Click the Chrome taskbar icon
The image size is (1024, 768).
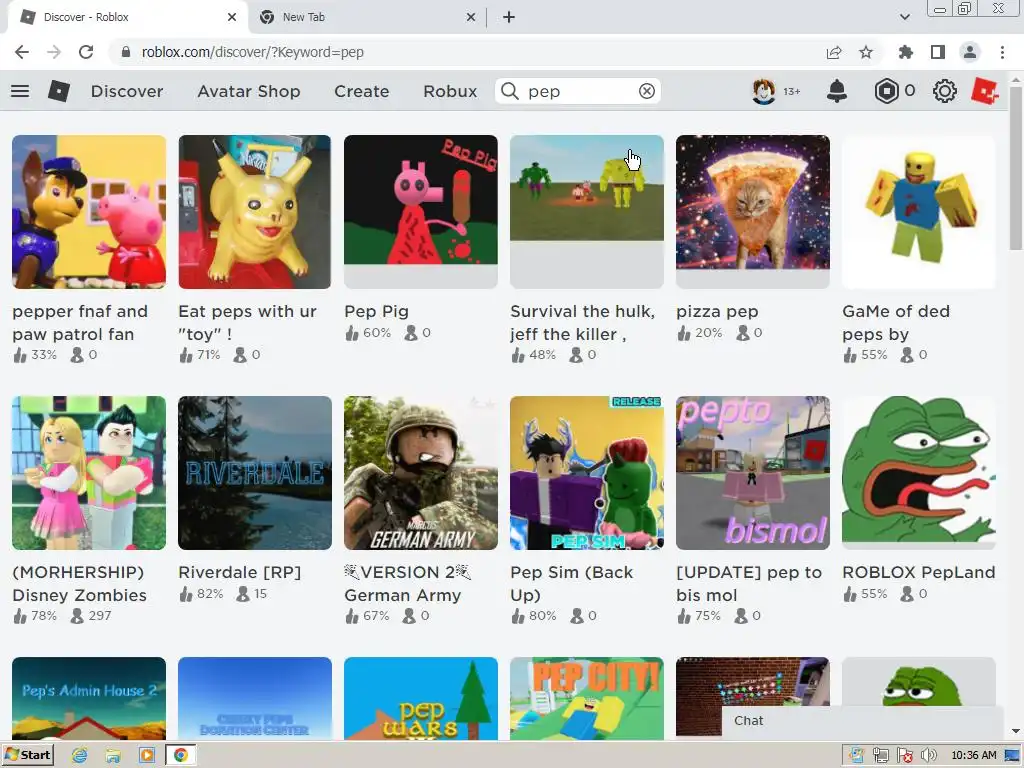(181, 755)
